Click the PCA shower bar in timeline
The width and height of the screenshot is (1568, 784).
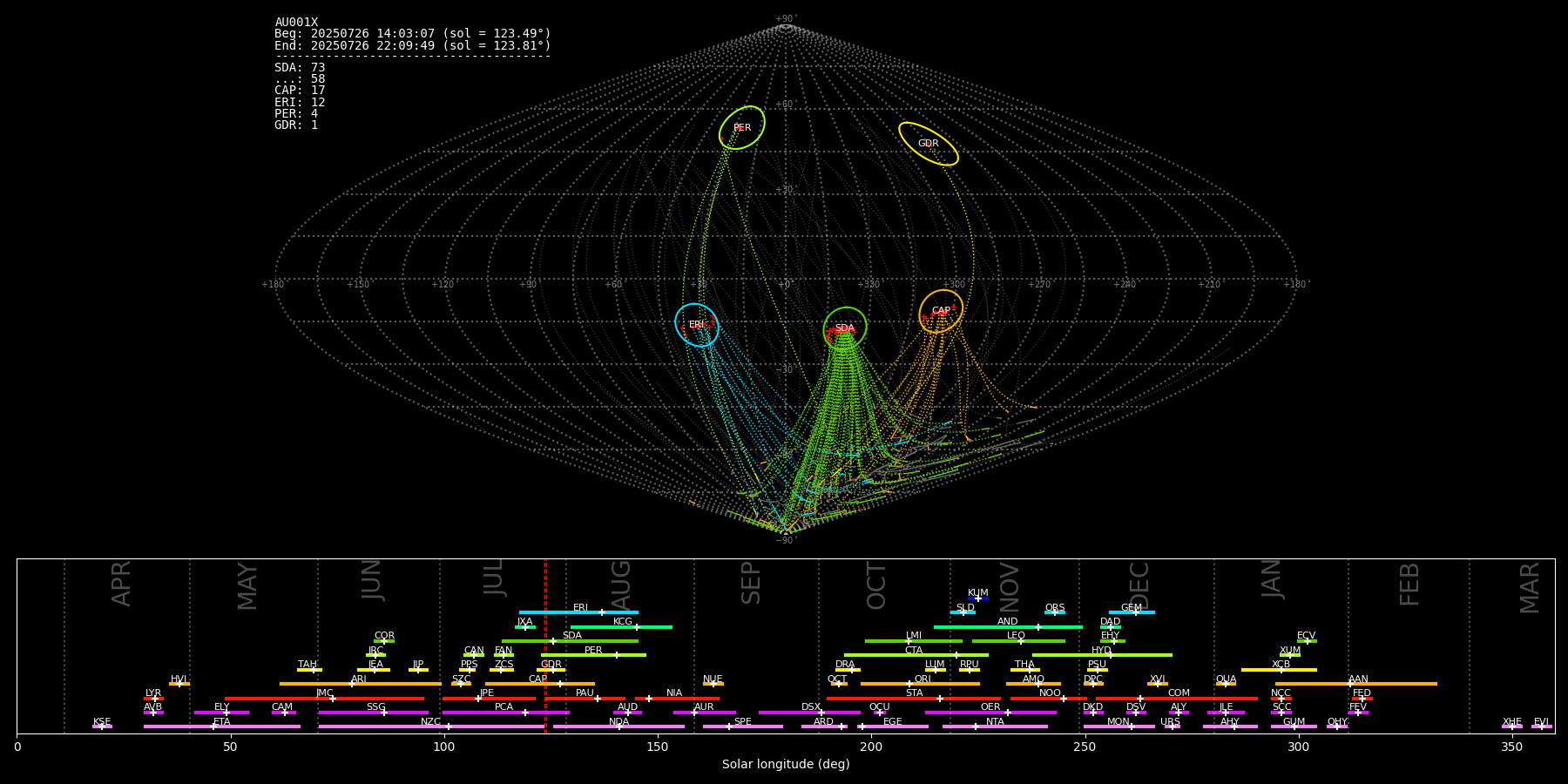[x=505, y=713]
